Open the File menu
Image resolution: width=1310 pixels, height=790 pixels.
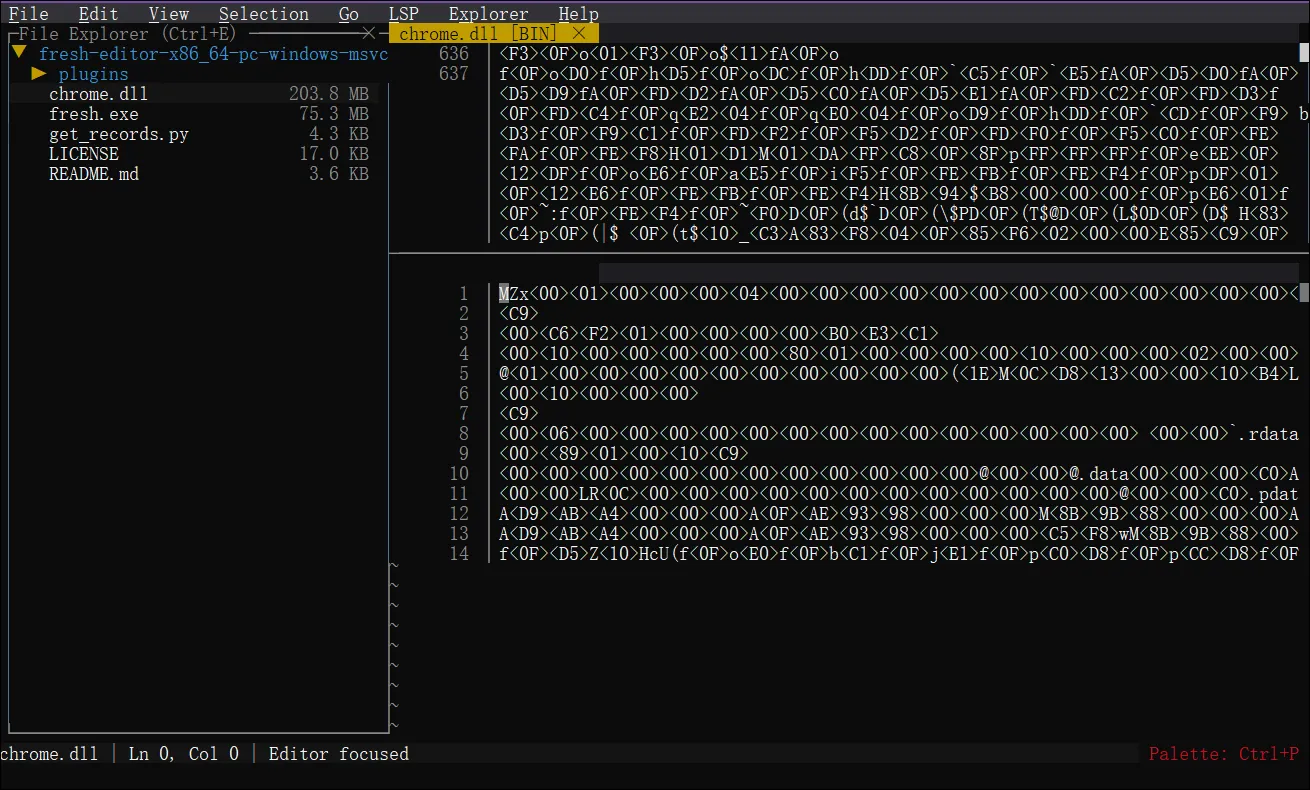pyautogui.click(x=28, y=14)
